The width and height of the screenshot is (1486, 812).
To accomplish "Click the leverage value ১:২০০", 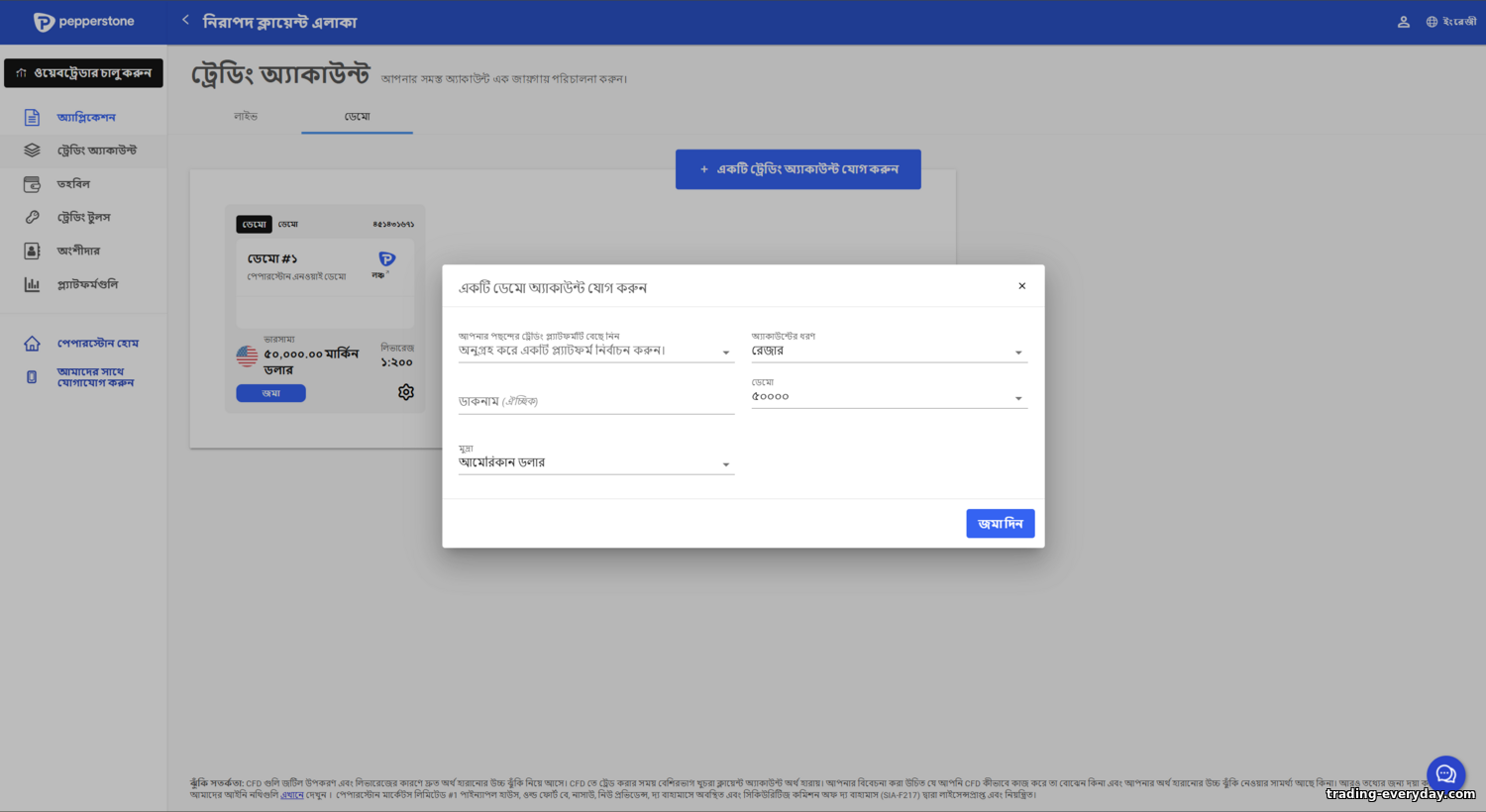I will [397, 362].
